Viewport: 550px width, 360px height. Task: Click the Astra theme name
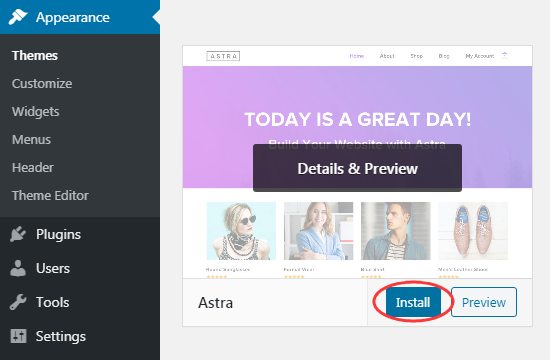pos(215,302)
